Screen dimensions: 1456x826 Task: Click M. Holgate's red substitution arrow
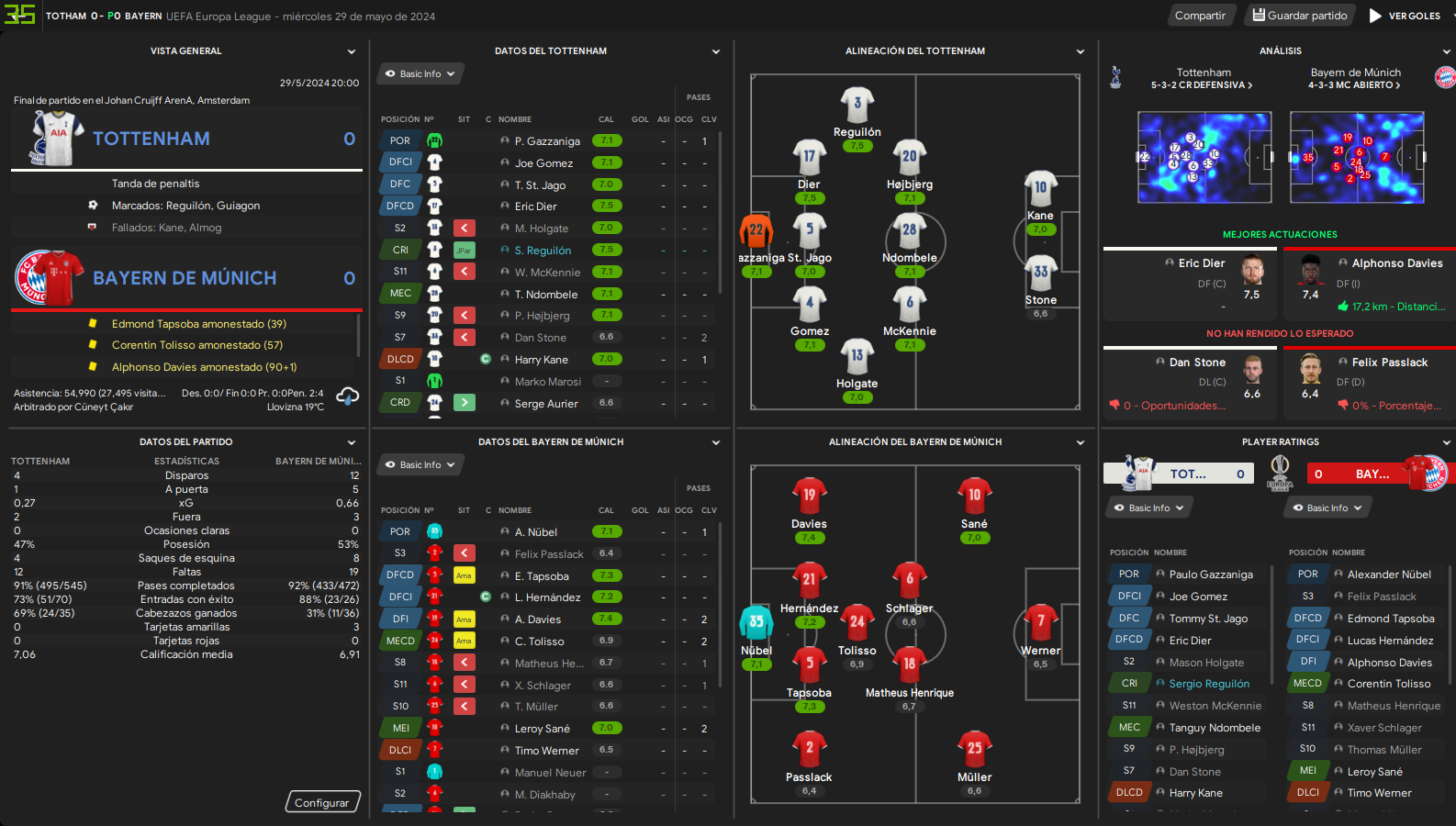point(465,228)
